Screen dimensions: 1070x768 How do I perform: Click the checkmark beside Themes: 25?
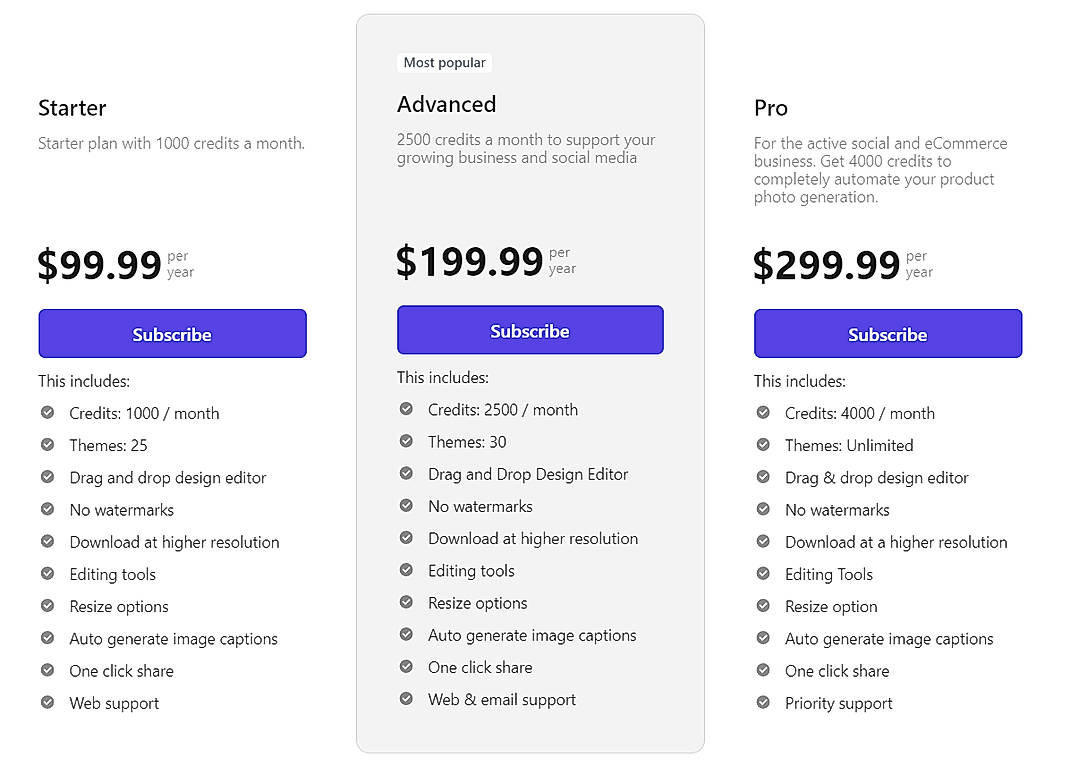click(48, 445)
